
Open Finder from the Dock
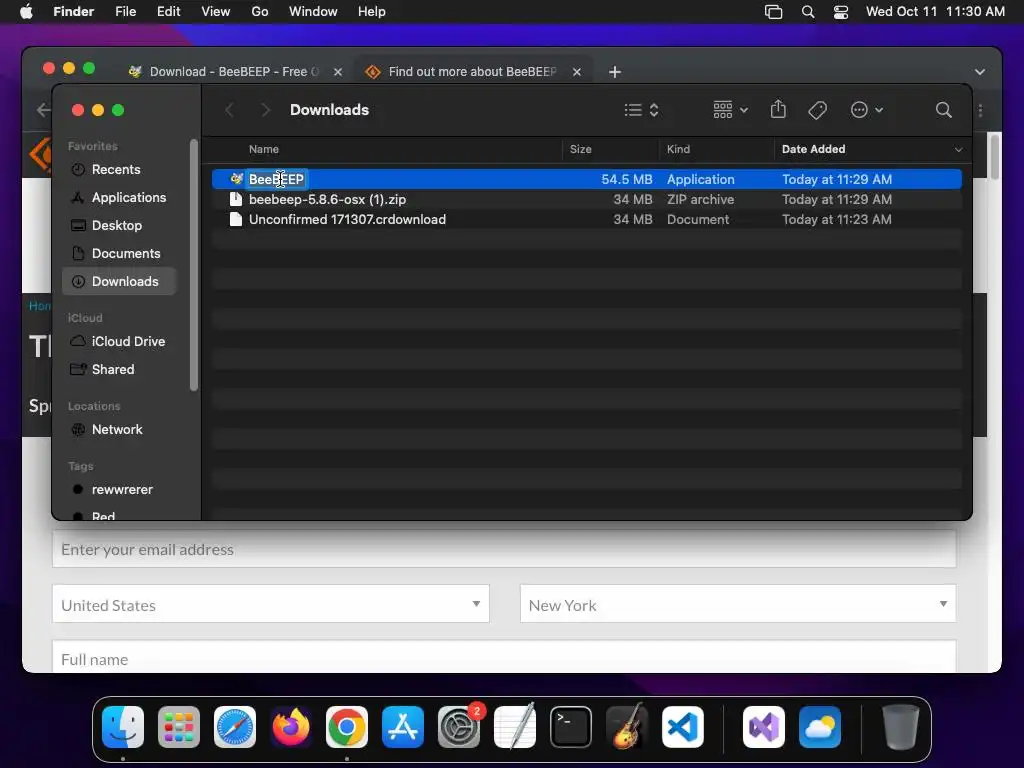pos(123,726)
